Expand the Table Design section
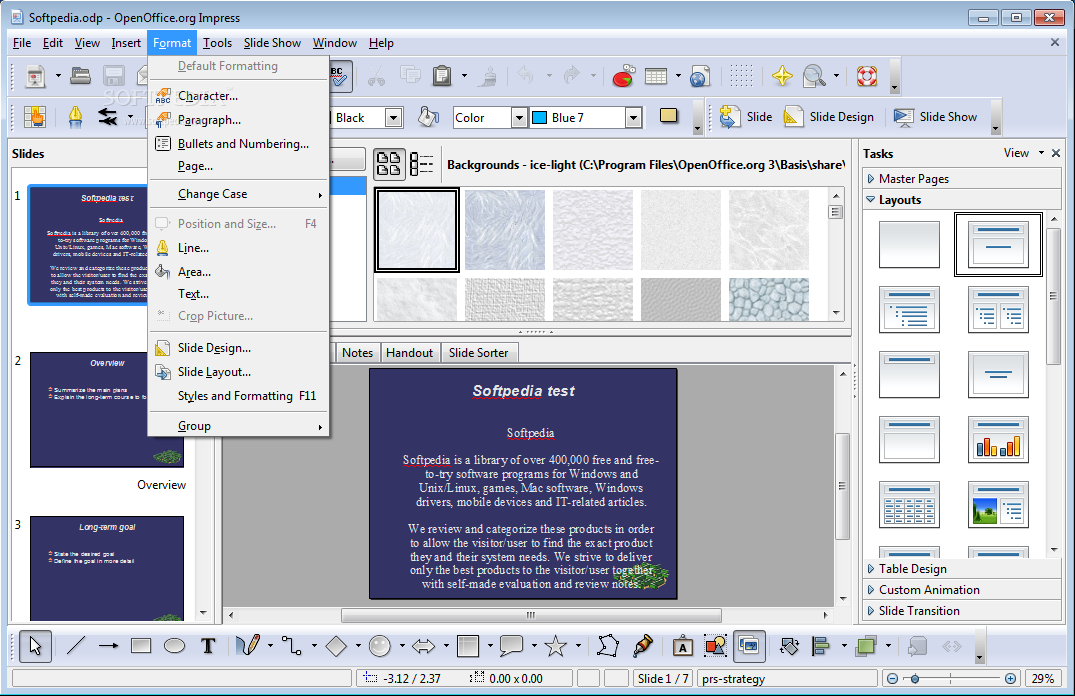Screen dimensions: 1075x696 pos(962,569)
